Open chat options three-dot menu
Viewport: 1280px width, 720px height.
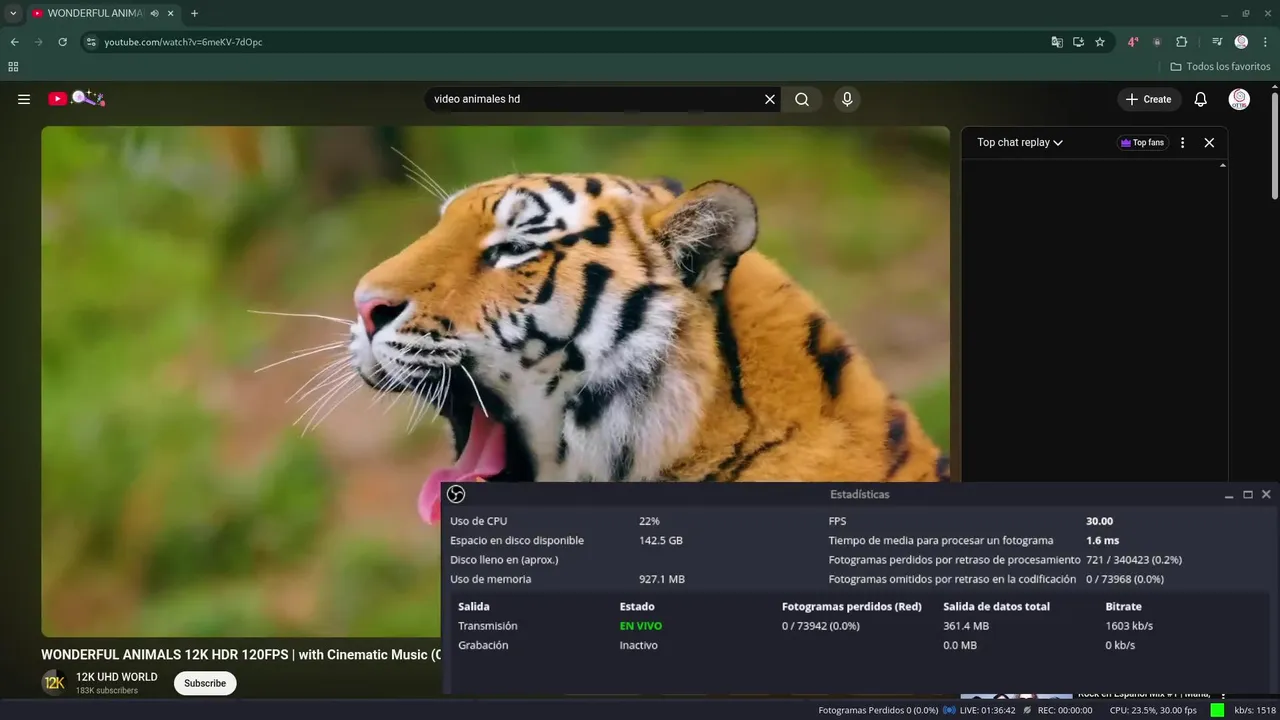[1182, 143]
